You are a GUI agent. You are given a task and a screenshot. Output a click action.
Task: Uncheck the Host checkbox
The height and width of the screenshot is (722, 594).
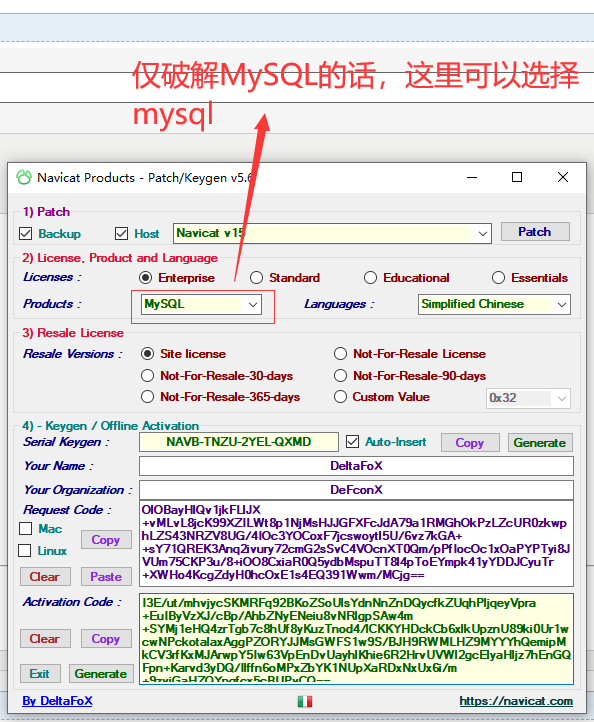pos(122,234)
